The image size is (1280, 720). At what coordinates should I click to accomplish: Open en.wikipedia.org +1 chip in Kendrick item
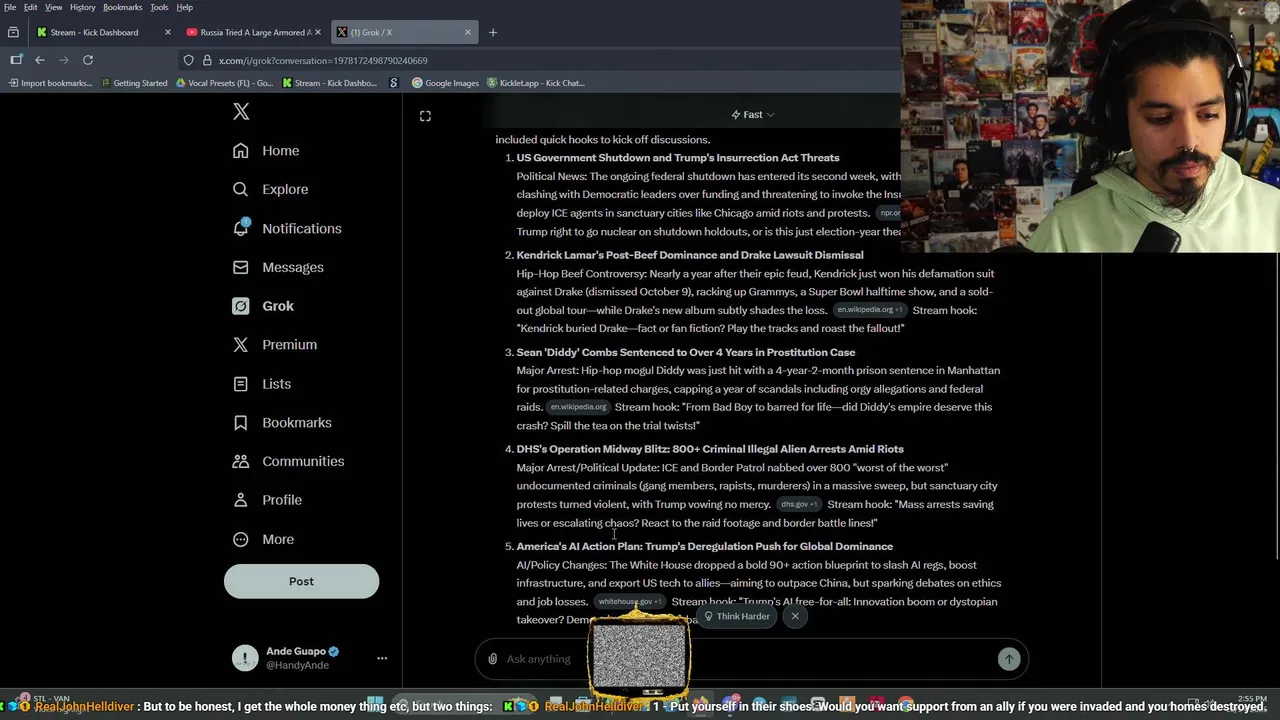(869, 311)
